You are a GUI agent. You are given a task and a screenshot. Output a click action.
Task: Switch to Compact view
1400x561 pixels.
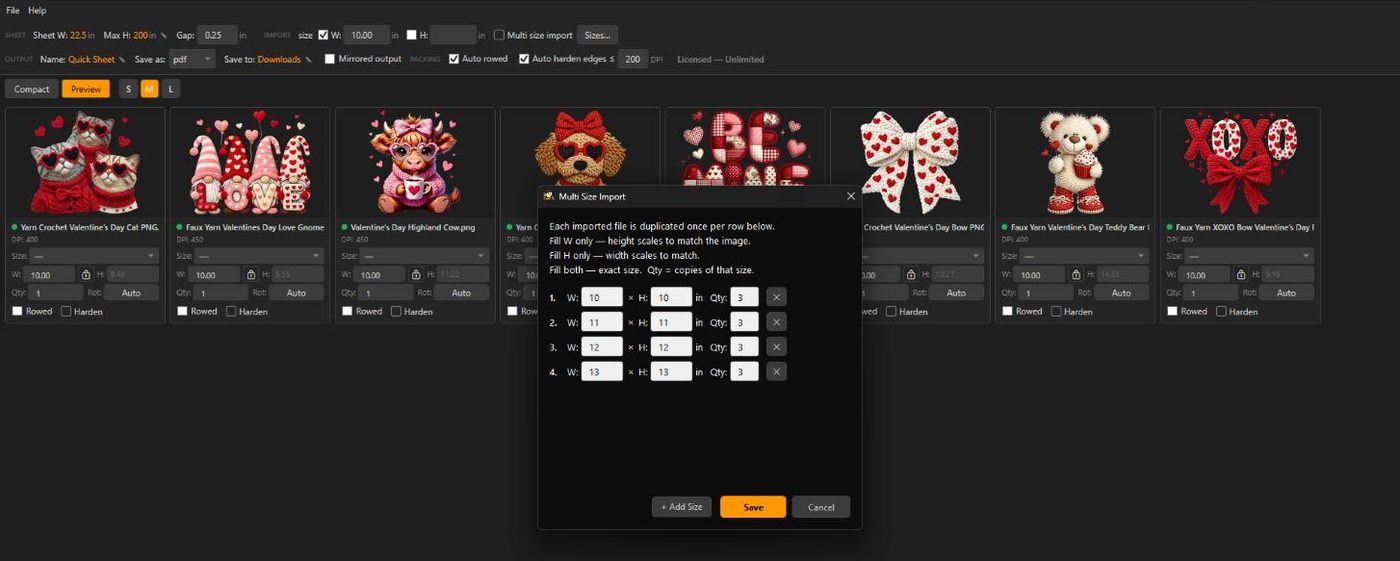[31, 89]
